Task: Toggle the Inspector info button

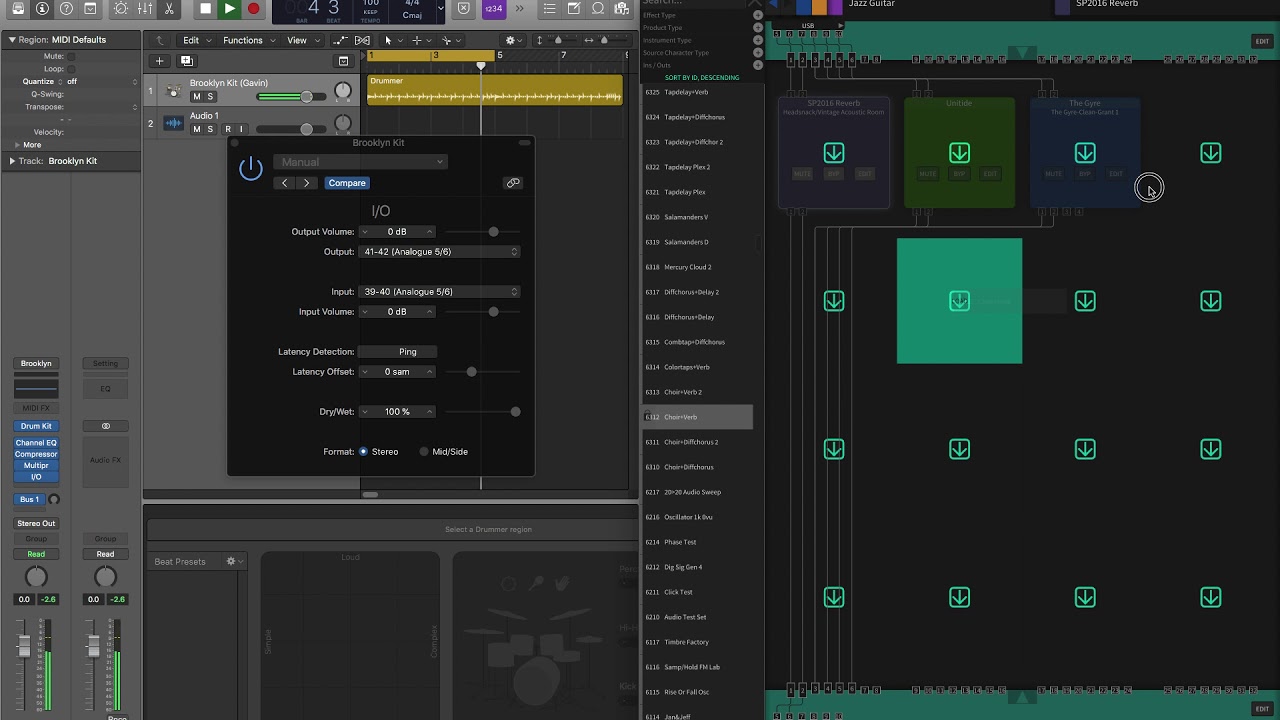Action: (42, 9)
